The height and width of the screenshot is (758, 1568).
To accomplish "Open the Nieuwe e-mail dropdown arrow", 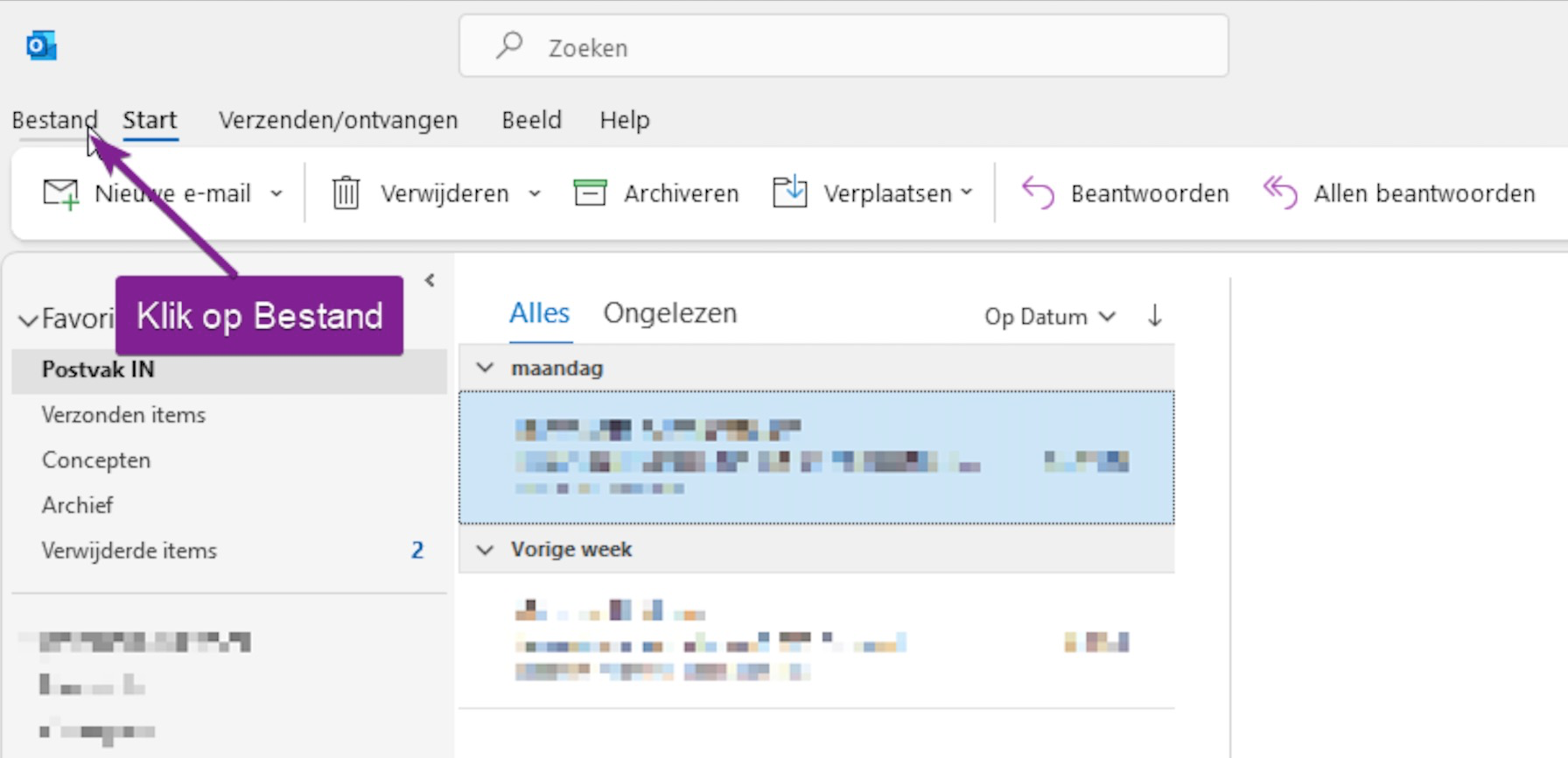I will point(276,193).
